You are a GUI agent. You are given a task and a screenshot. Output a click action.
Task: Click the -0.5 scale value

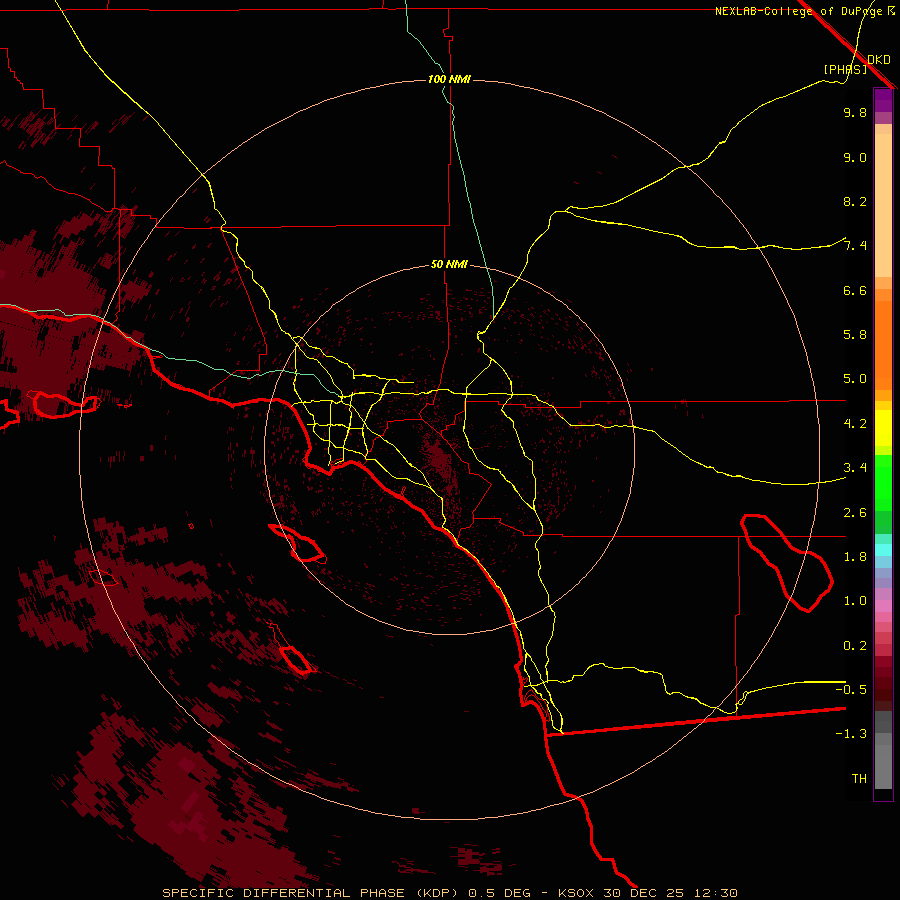(851, 690)
